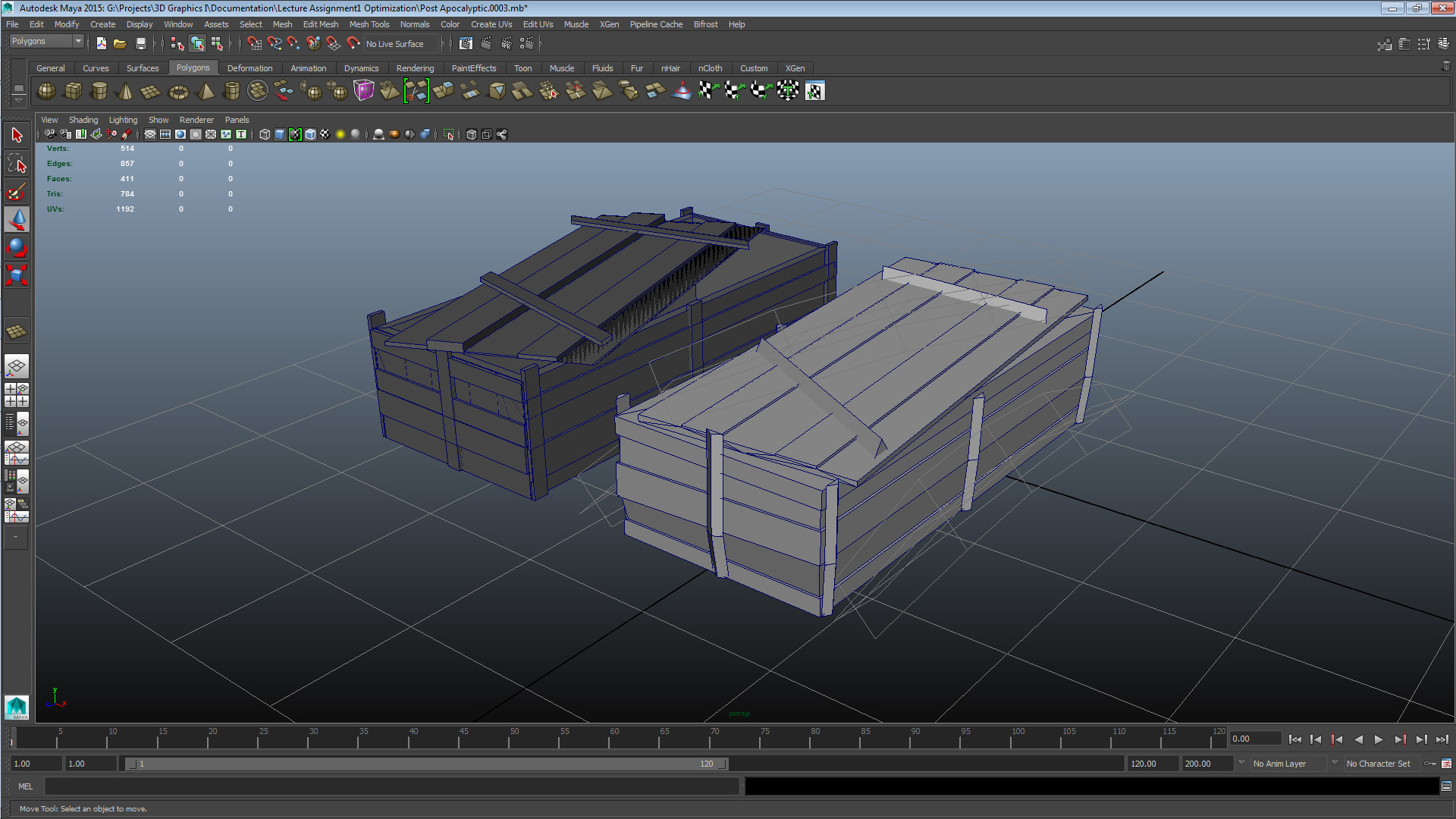Click the Paint Selection tool icon

[17, 192]
